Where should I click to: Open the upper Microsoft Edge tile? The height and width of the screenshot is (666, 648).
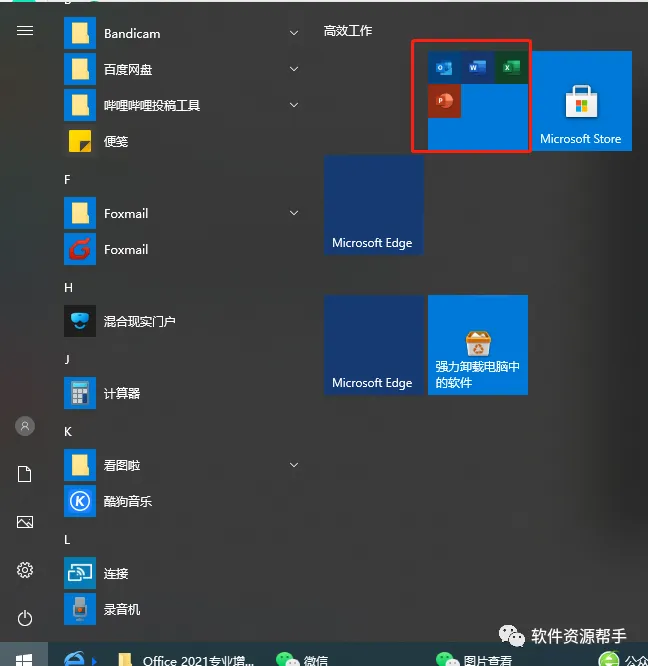(374, 205)
